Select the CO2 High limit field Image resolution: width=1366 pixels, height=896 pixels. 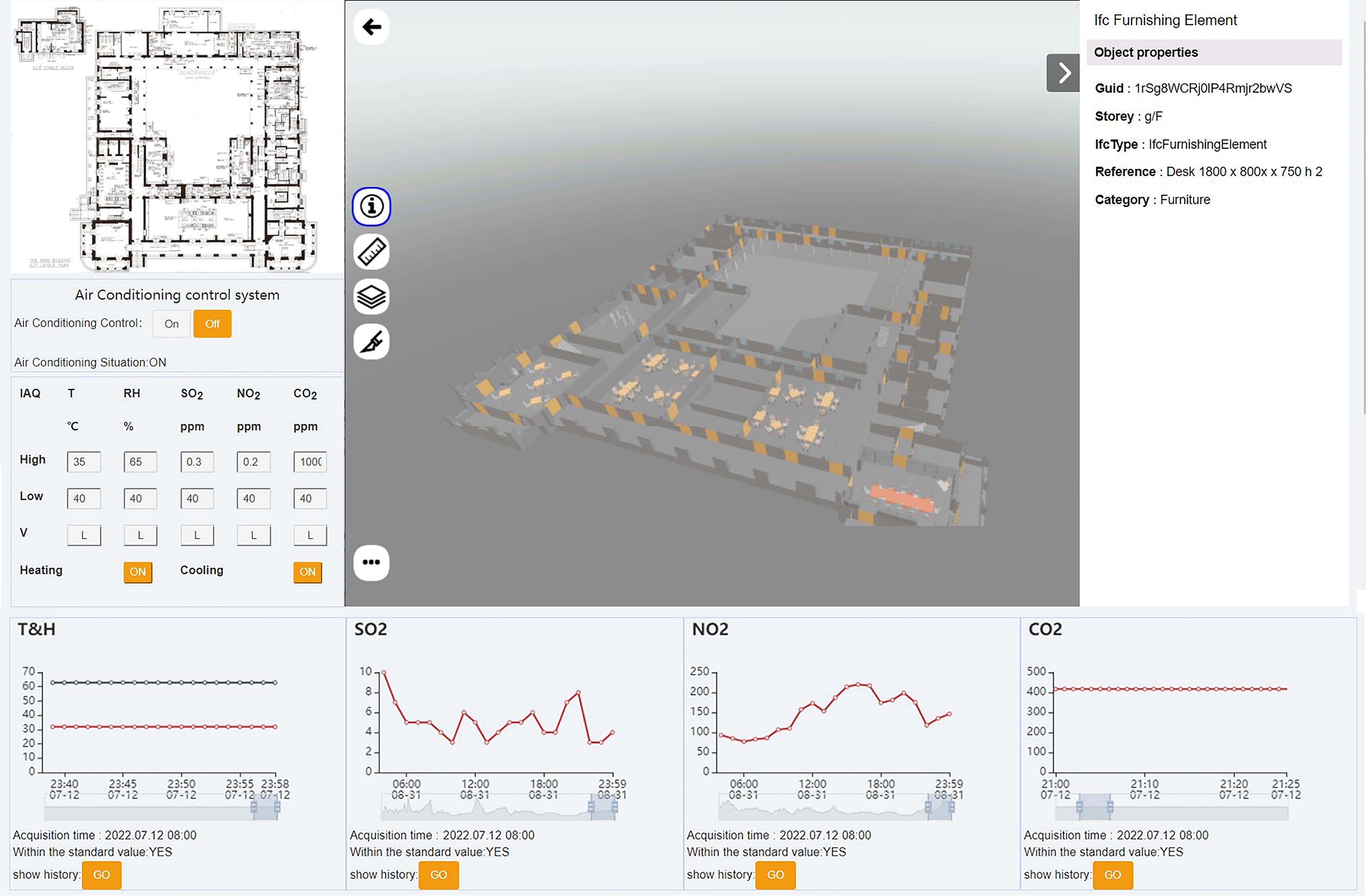310,462
